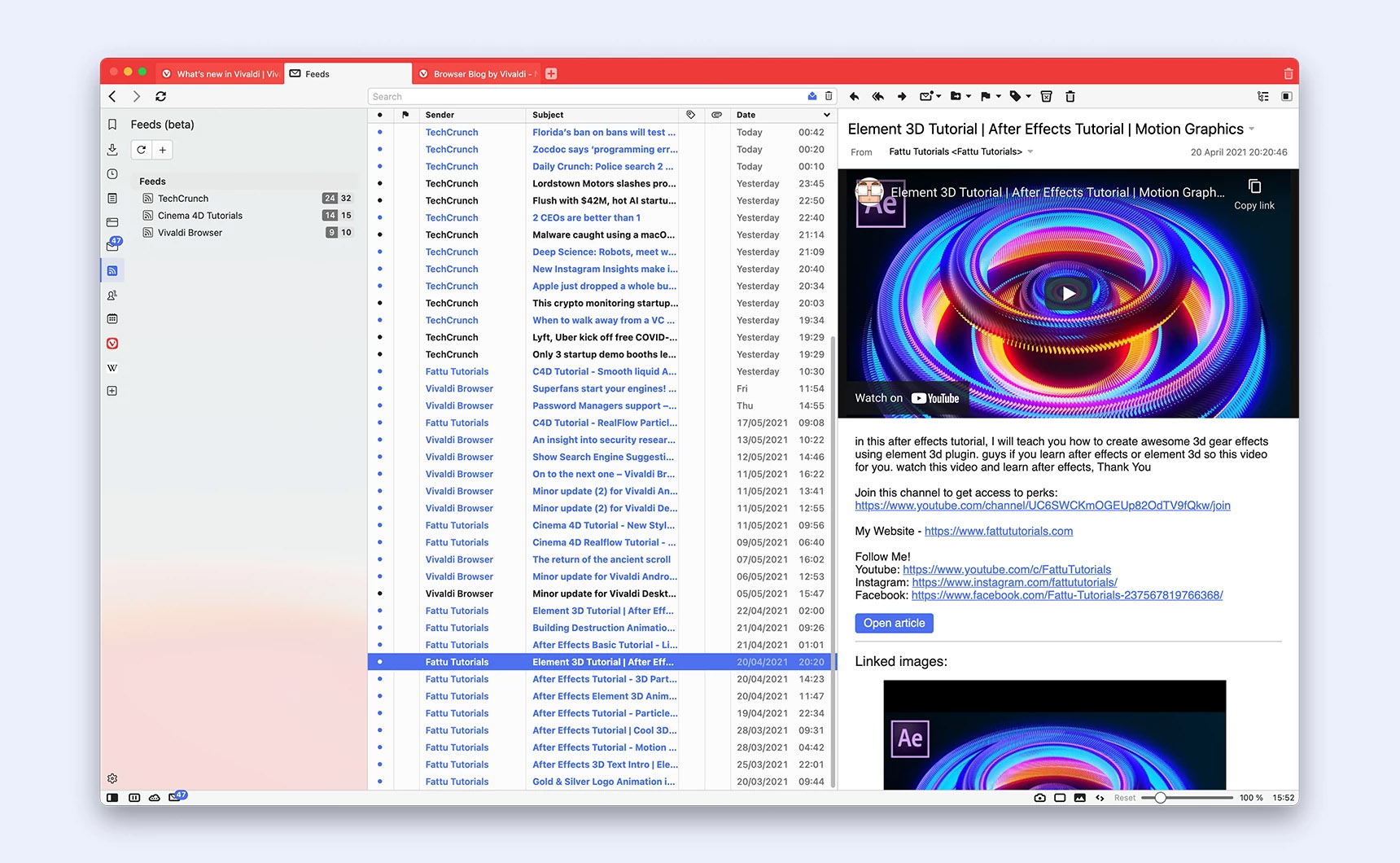1400x863 pixels.
Task: Open the Window panel icon in sidebar
Action: coord(112,222)
